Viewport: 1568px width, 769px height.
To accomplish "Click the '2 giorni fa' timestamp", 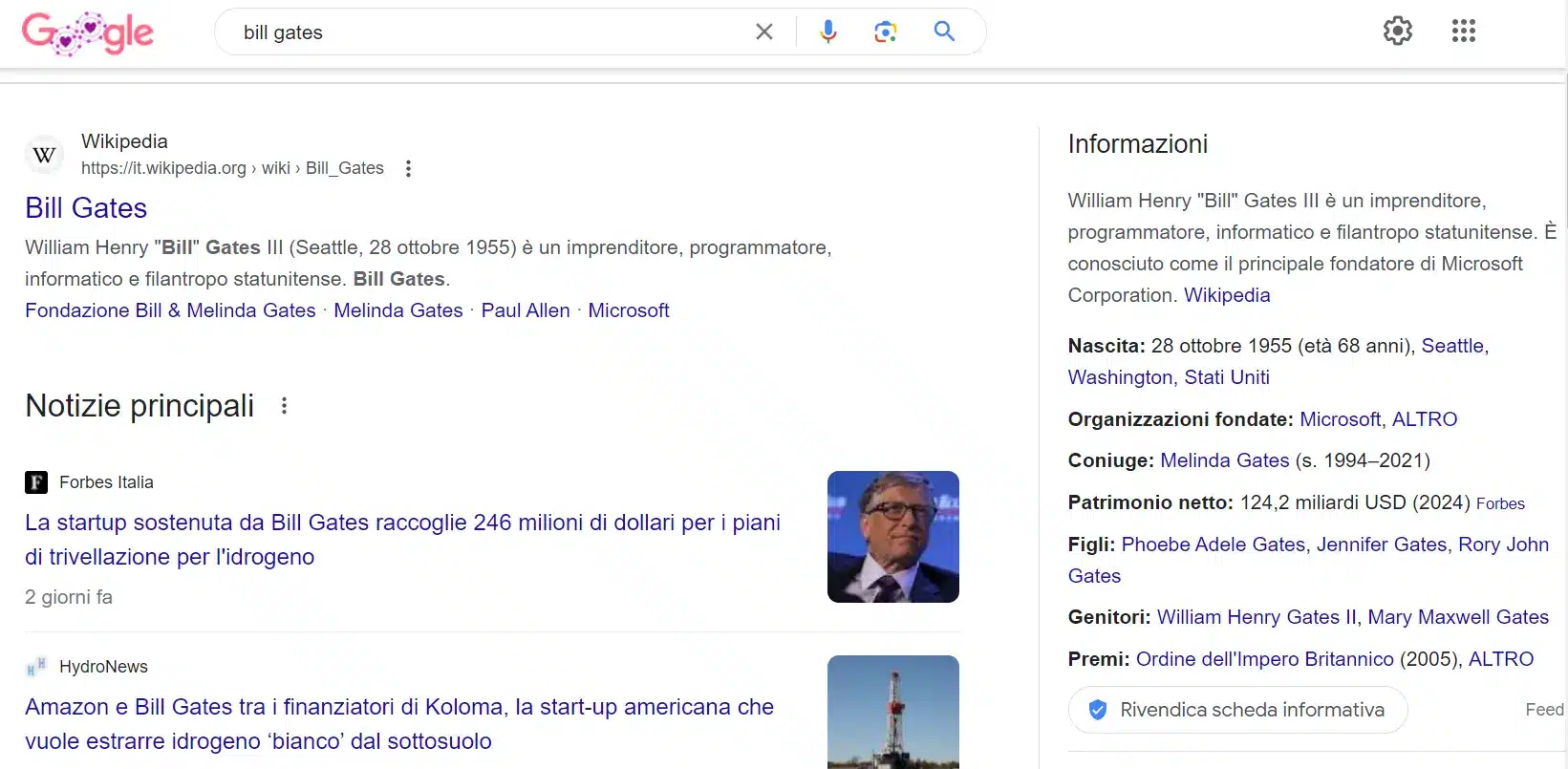I will [69, 597].
